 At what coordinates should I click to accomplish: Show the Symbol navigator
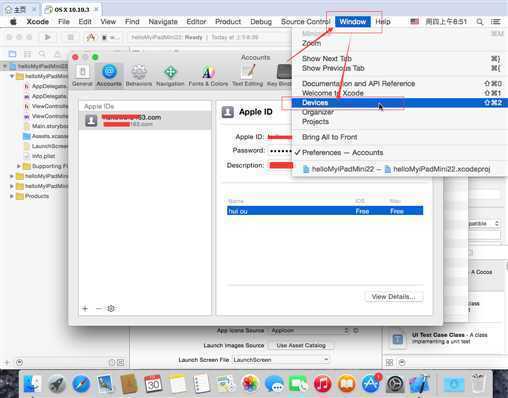(x=27, y=54)
